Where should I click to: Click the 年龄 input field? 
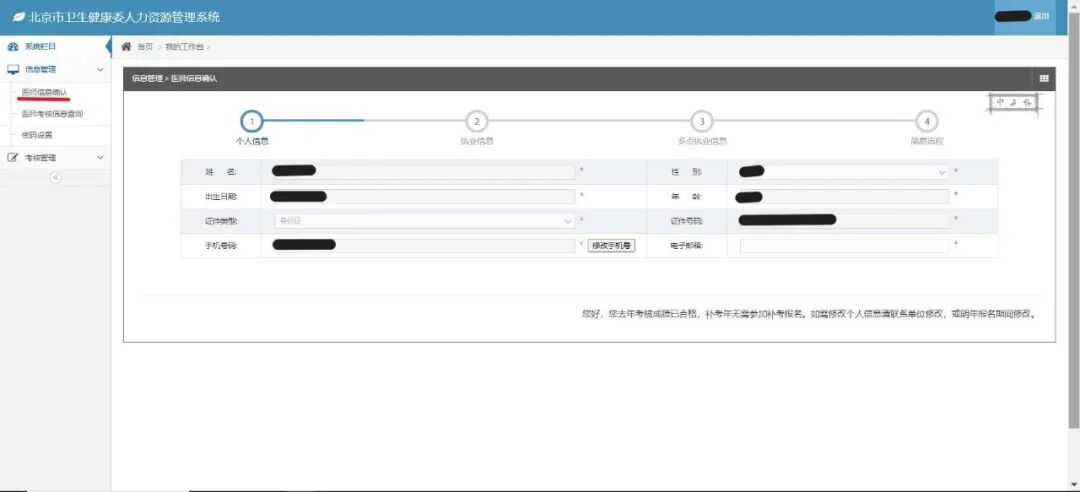pyautogui.click(x=844, y=197)
